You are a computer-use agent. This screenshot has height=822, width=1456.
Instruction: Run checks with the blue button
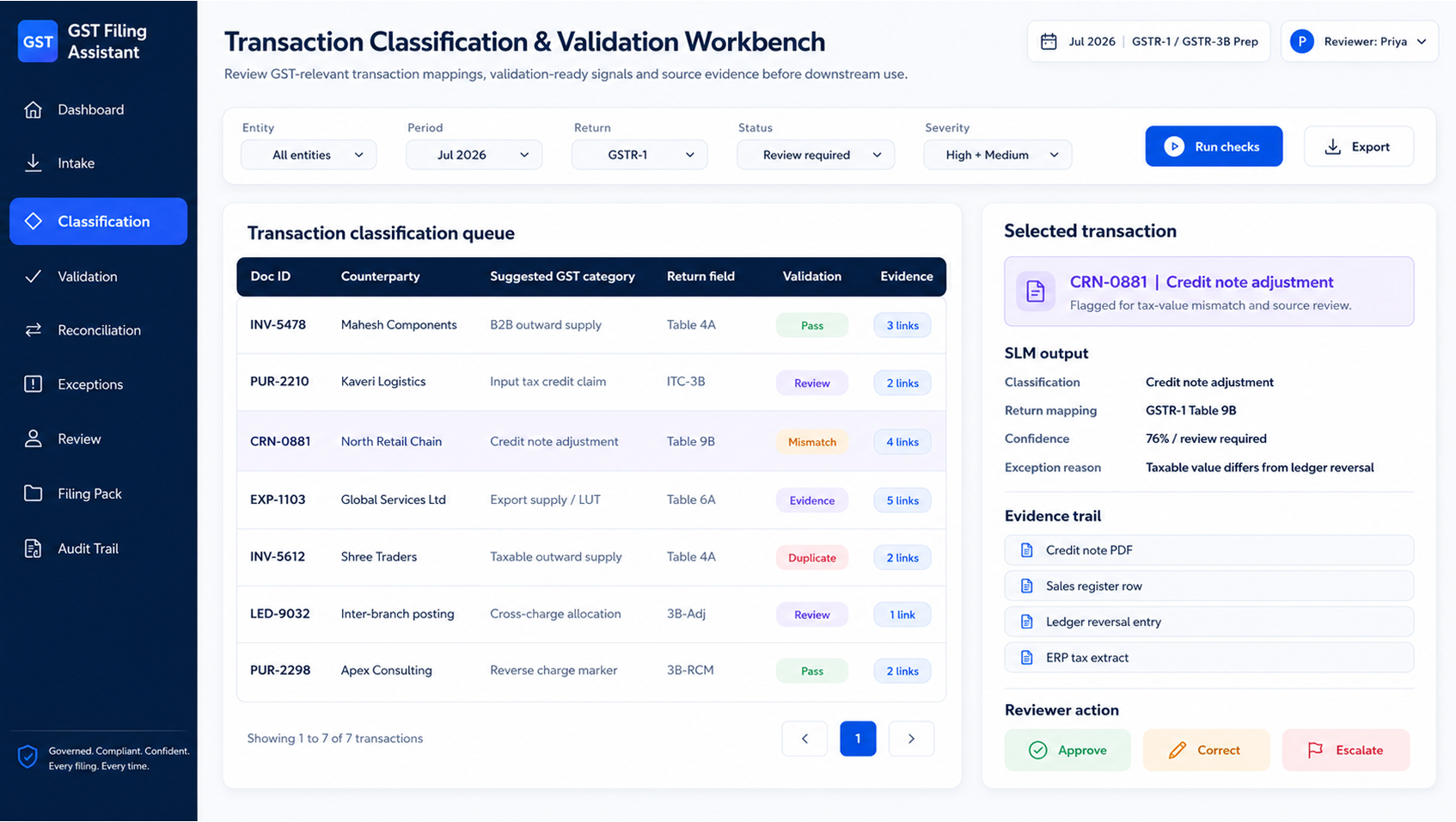[x=1214, y=146]
